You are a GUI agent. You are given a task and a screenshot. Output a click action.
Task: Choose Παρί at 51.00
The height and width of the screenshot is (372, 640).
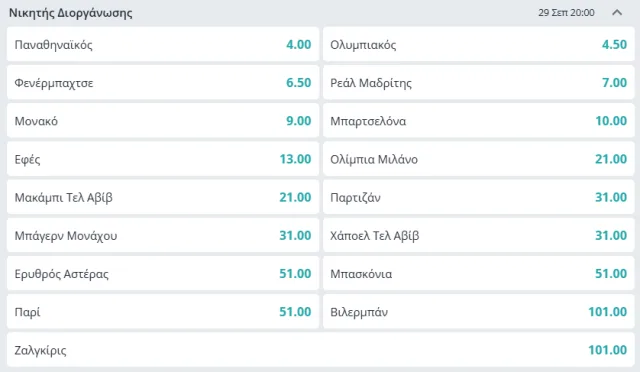pos(163,312)
